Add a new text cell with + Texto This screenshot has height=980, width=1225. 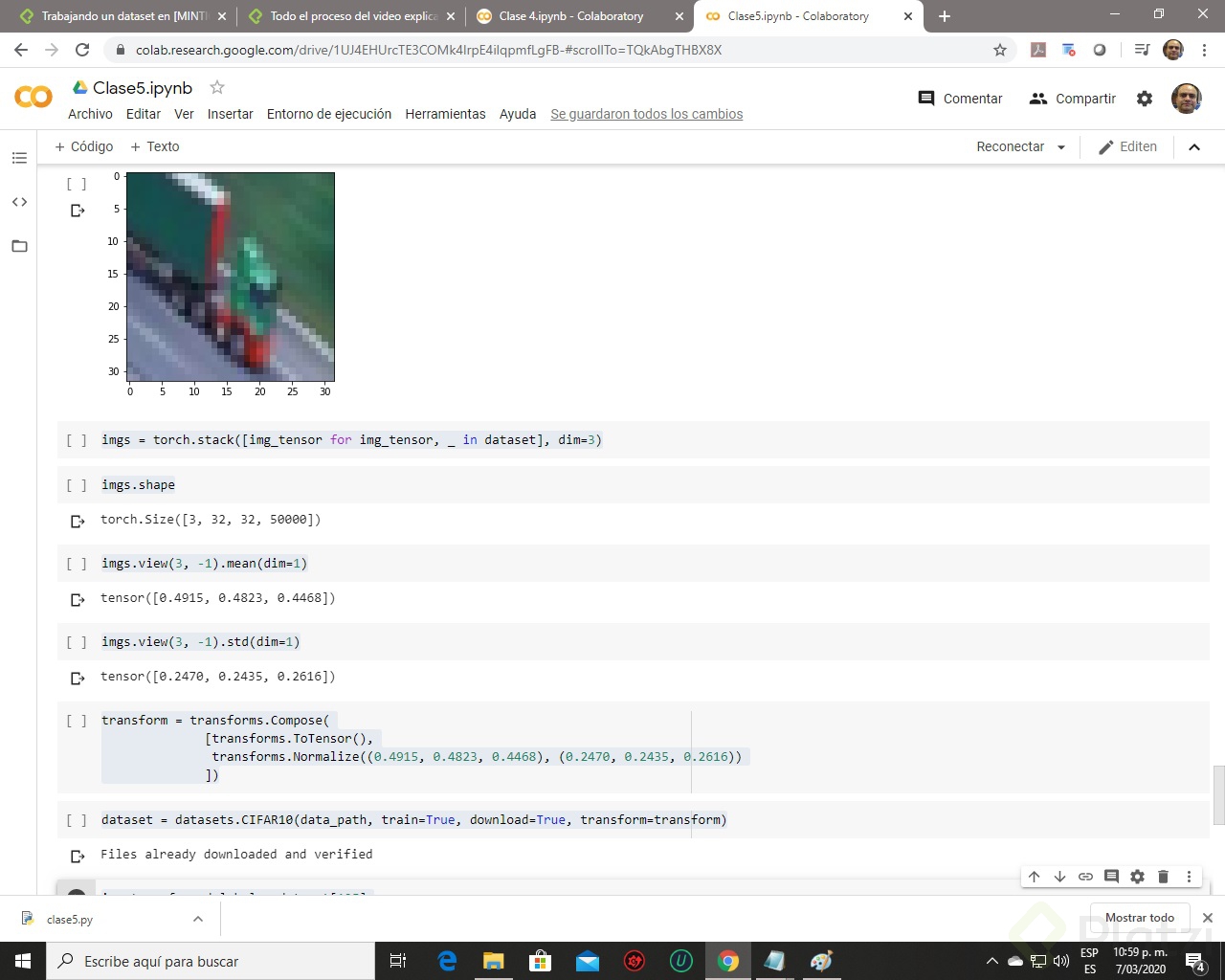[x=155, y=146]
